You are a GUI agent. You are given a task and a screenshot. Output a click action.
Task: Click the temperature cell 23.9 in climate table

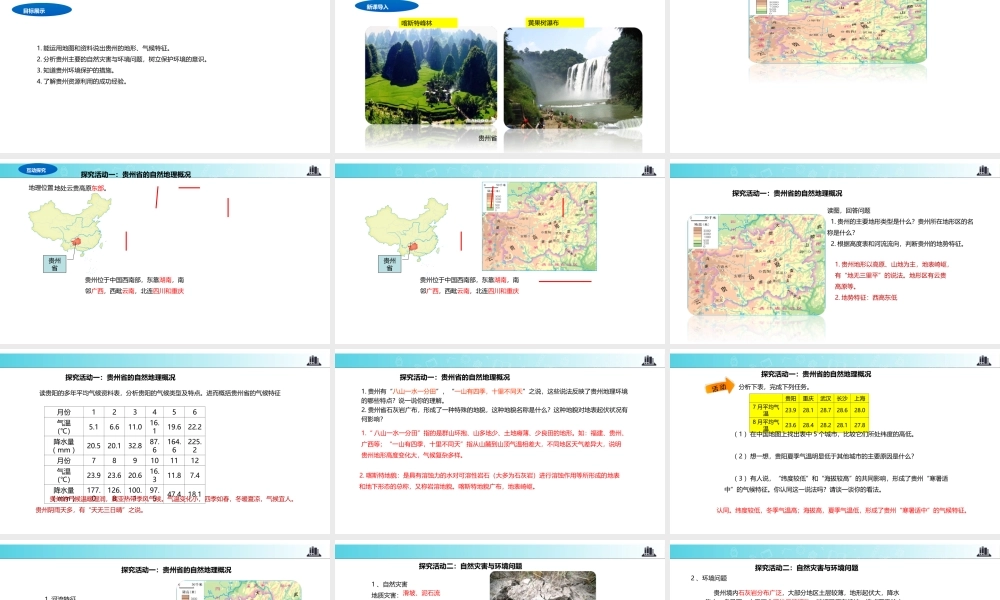[94, 475]
